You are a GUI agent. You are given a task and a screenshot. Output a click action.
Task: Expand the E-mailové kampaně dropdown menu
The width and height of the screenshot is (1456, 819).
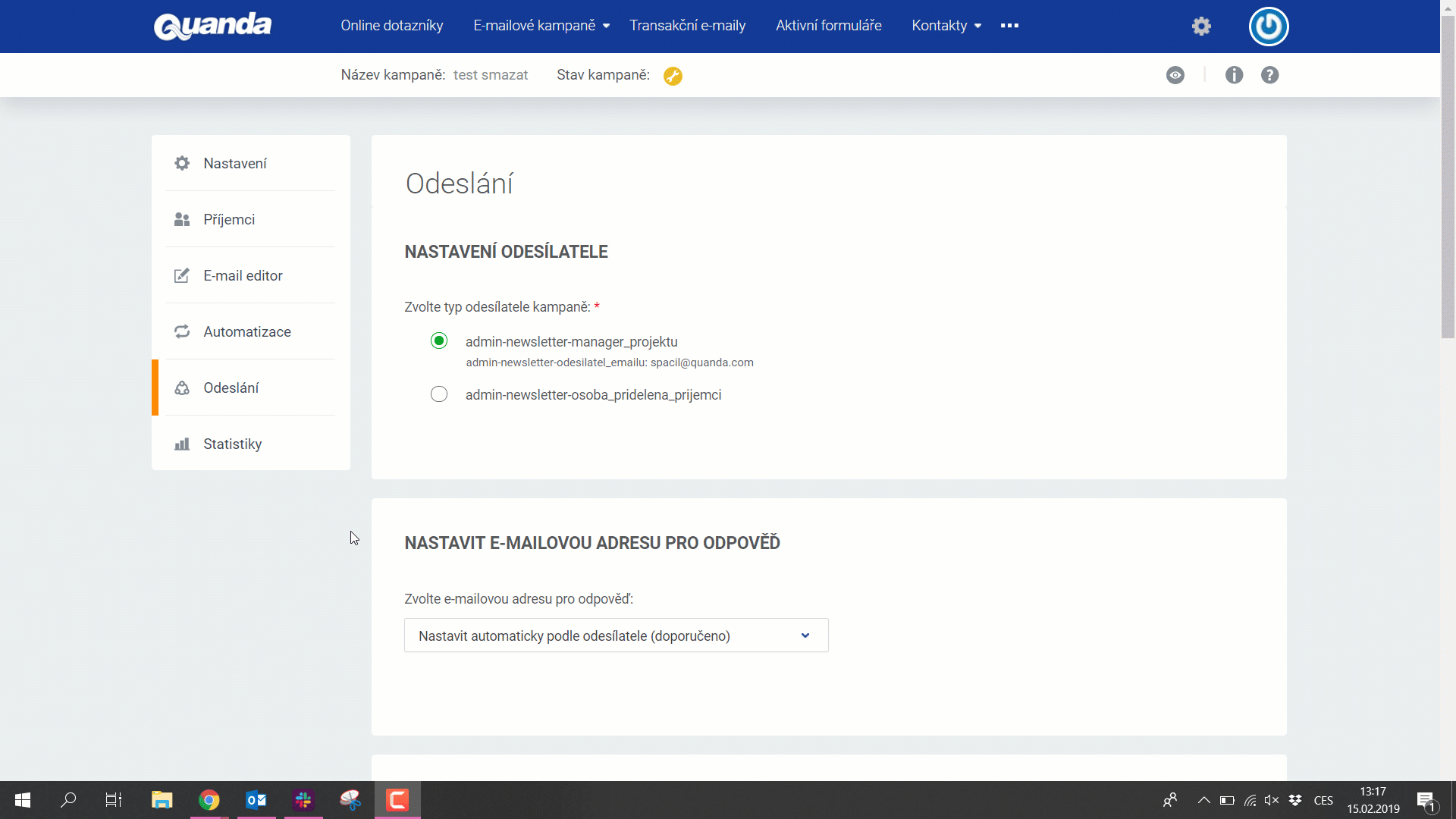(541, 26)
